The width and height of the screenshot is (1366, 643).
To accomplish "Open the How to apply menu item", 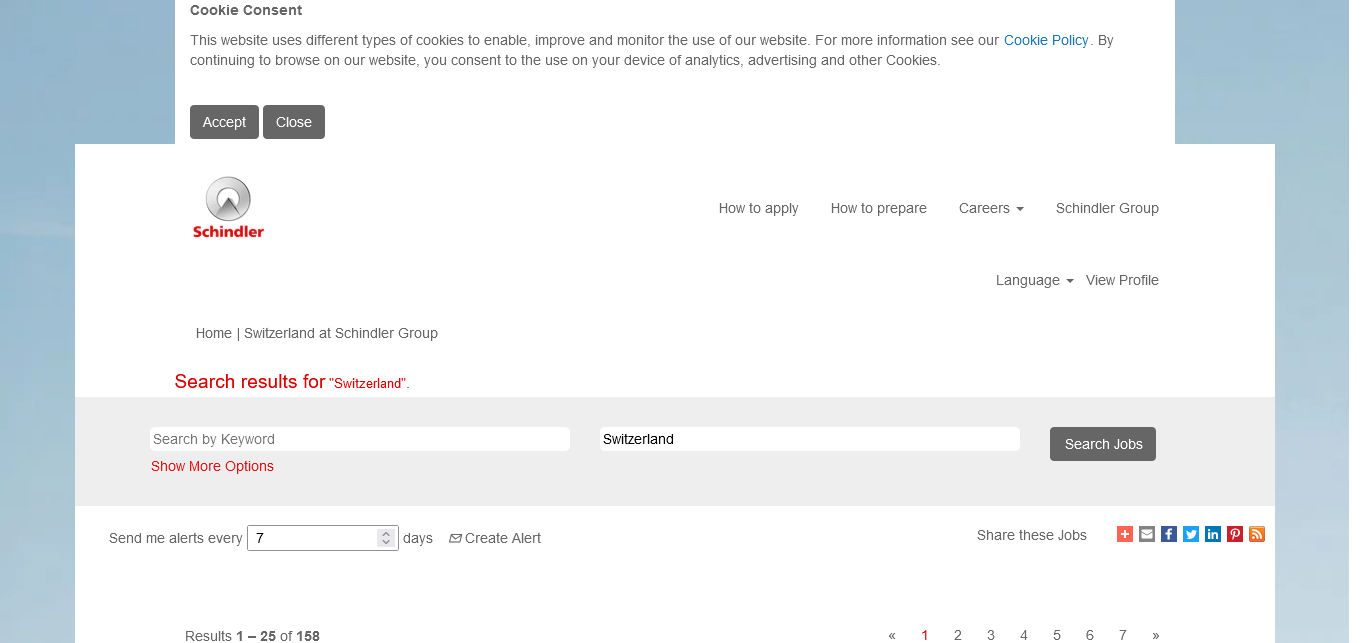I will [x=758, y=208].
